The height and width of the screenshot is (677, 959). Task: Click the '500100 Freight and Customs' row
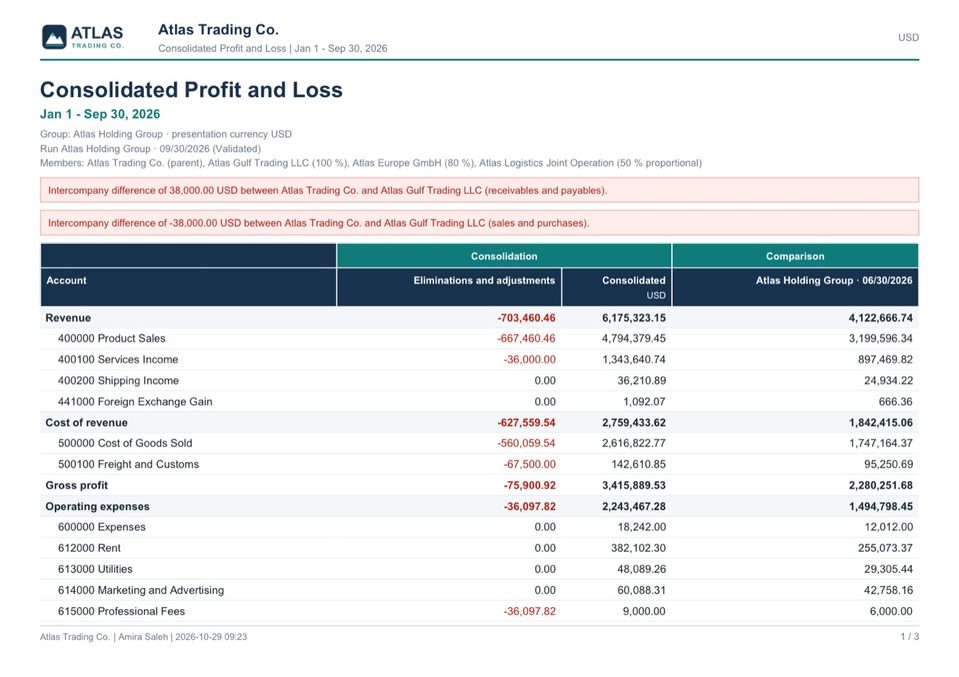pos(480,464)
